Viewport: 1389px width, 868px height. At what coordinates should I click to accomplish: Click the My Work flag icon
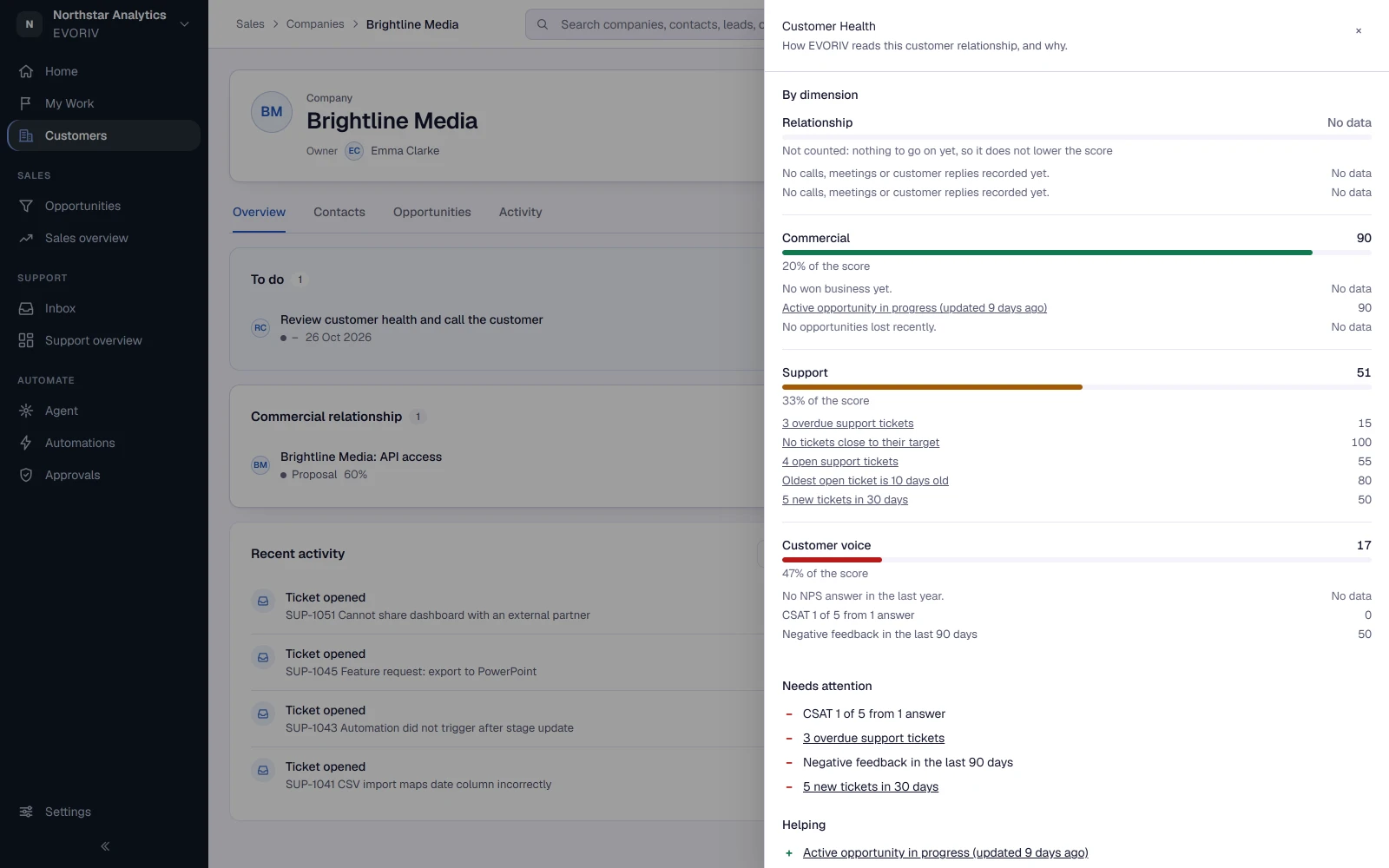click(x=26, y=103)
